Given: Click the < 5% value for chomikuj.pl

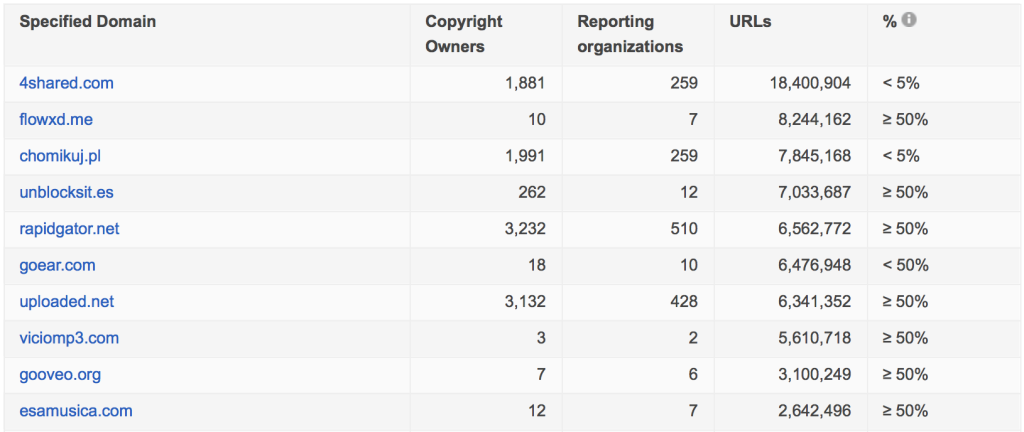Looking at the screenshot, I should (x=901, y=157).
